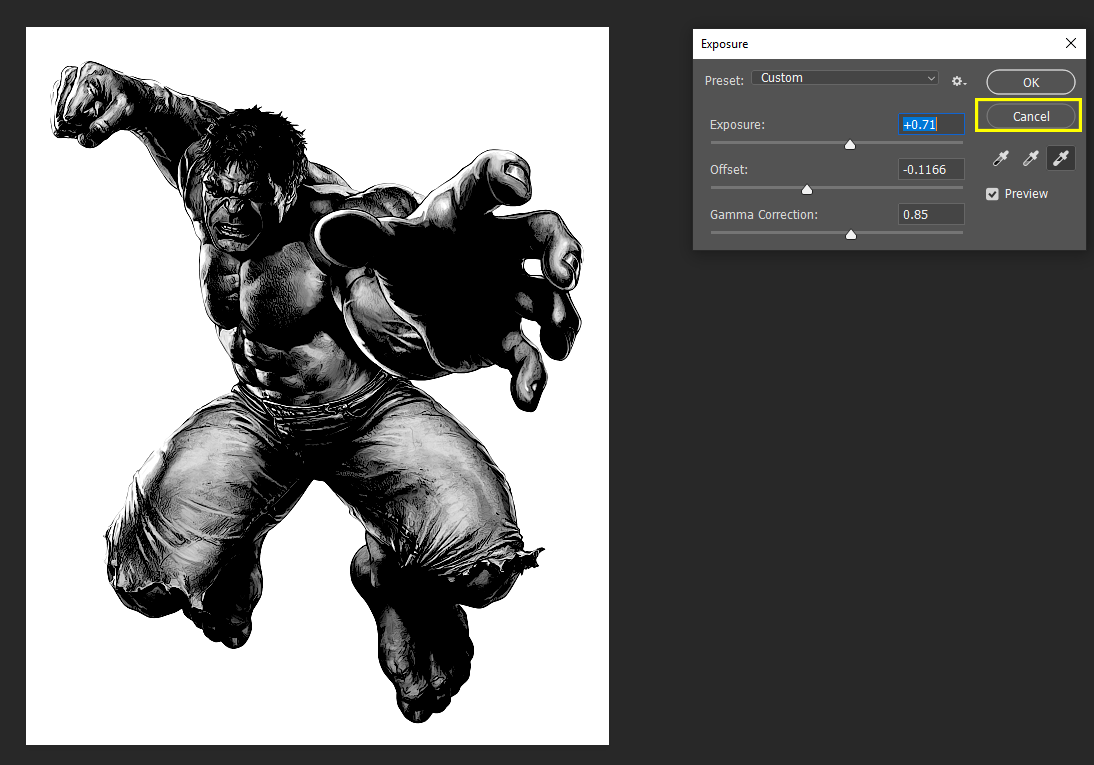Click the Exposure slider handle
This screenshot has width=1094, height=765.
[x=850, y=144]
